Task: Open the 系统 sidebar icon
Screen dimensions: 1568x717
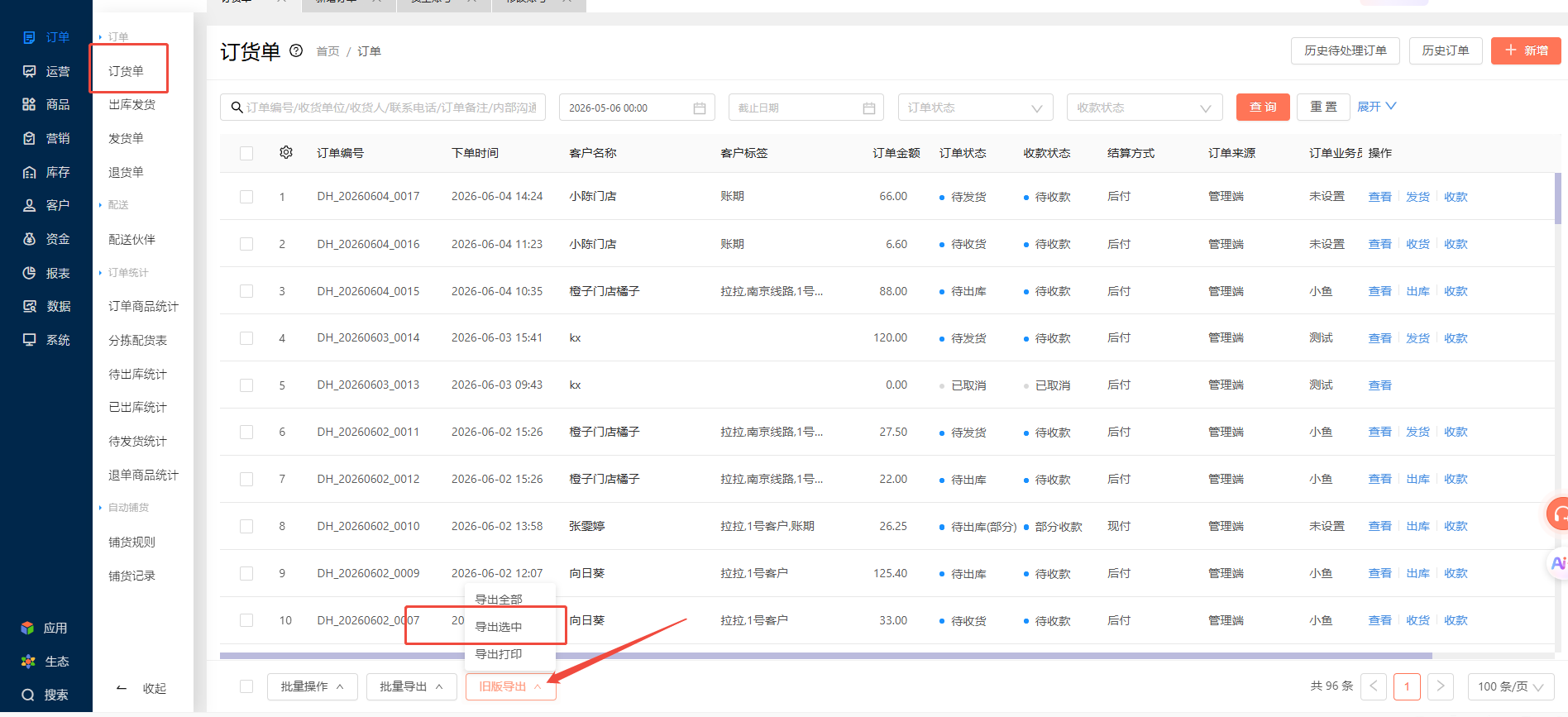Action: [29, 340]
